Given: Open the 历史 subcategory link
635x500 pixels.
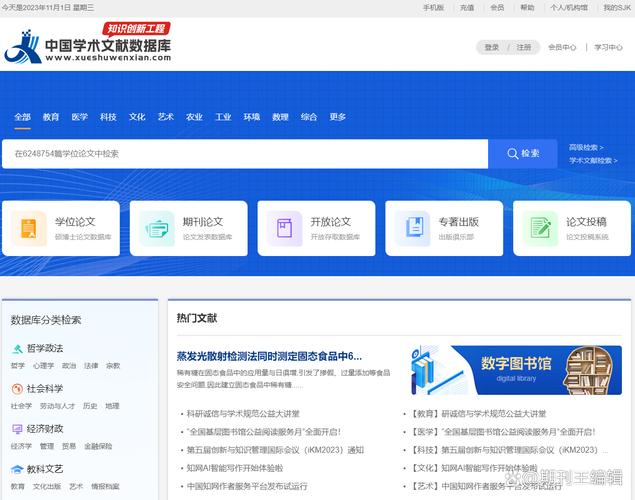Looking at the screenshot, I should [x=90, y=406].
